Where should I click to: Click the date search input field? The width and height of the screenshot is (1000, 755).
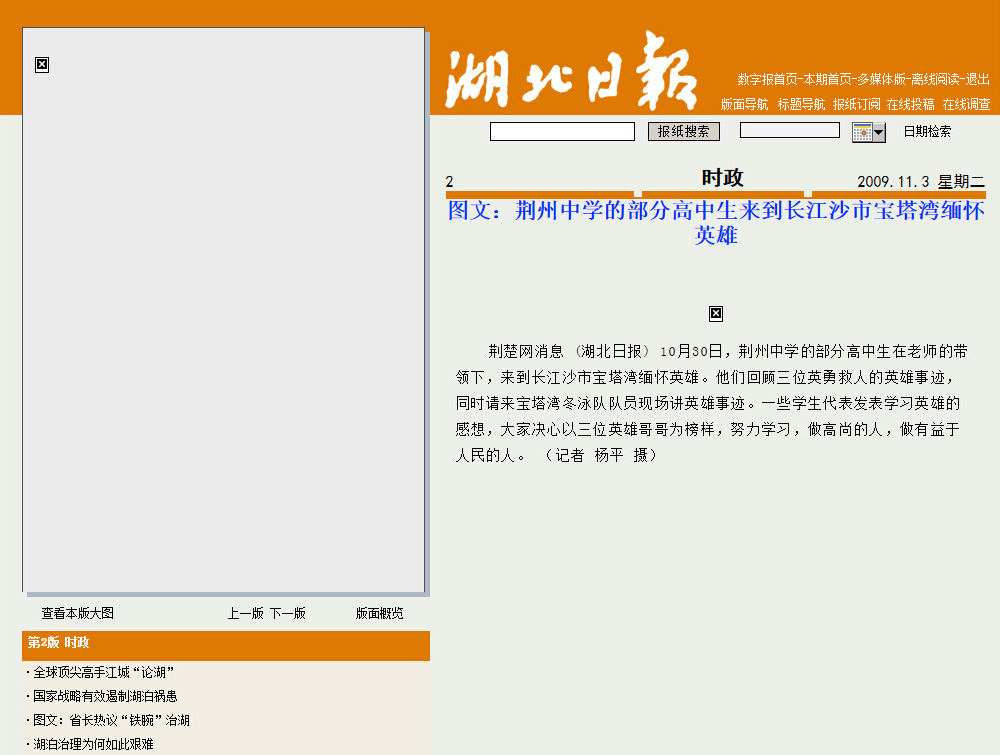pyautogui.click(x=789, y=130)
